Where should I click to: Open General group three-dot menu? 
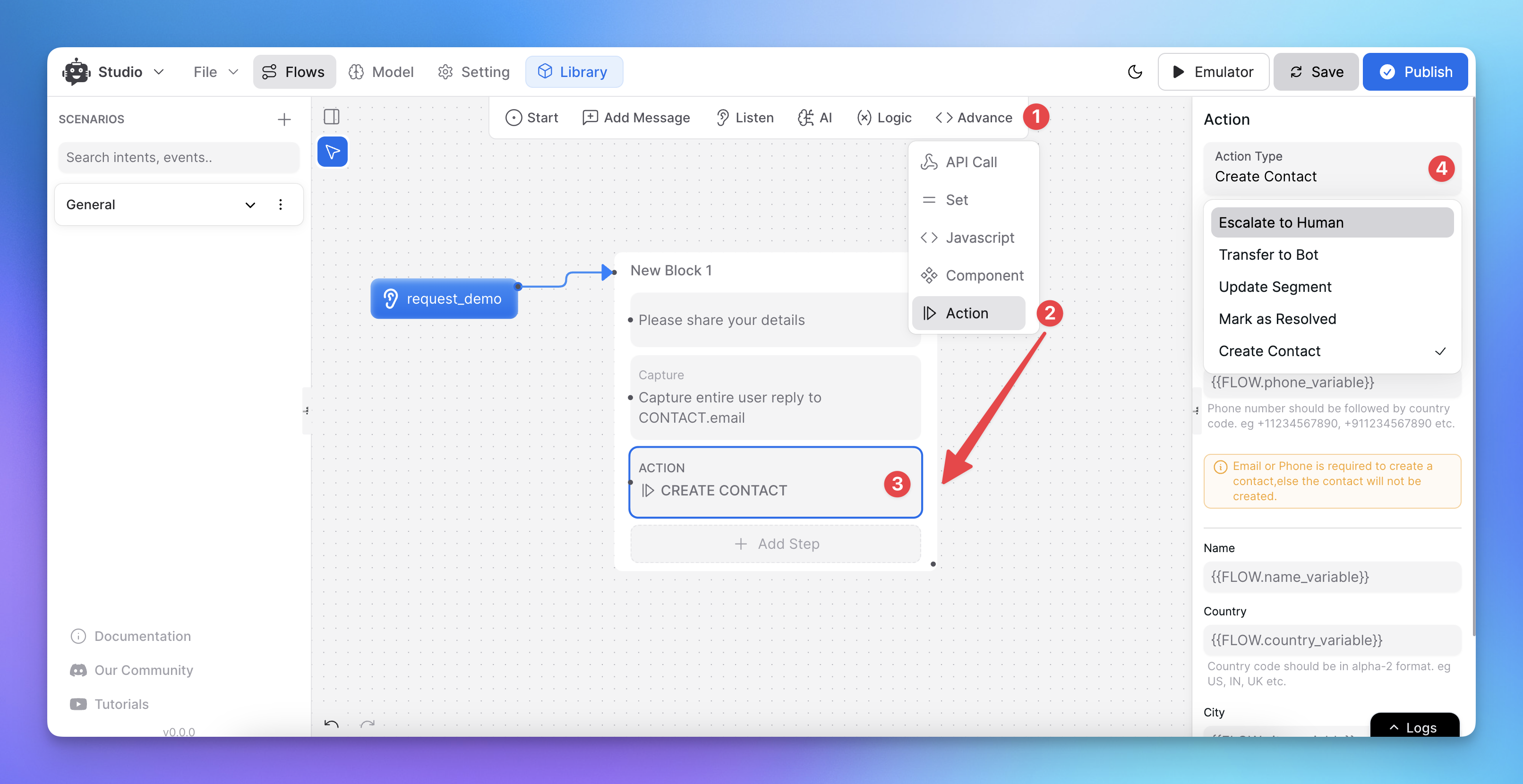click(x=280, y=205)
